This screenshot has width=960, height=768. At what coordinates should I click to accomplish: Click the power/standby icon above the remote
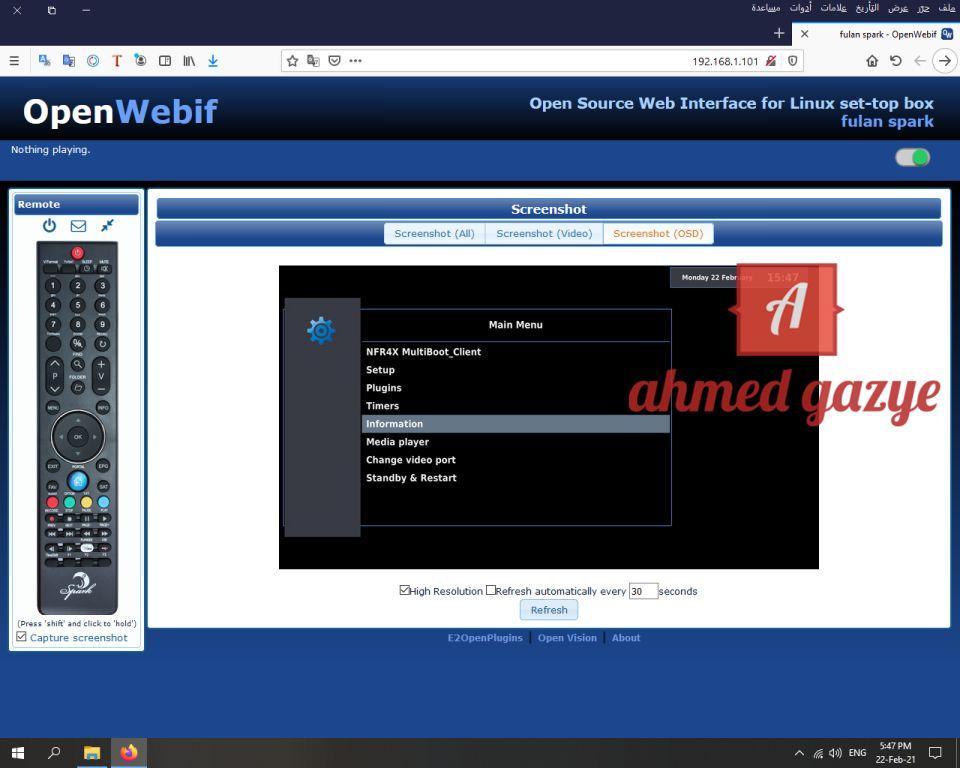[x=50, y=226]
